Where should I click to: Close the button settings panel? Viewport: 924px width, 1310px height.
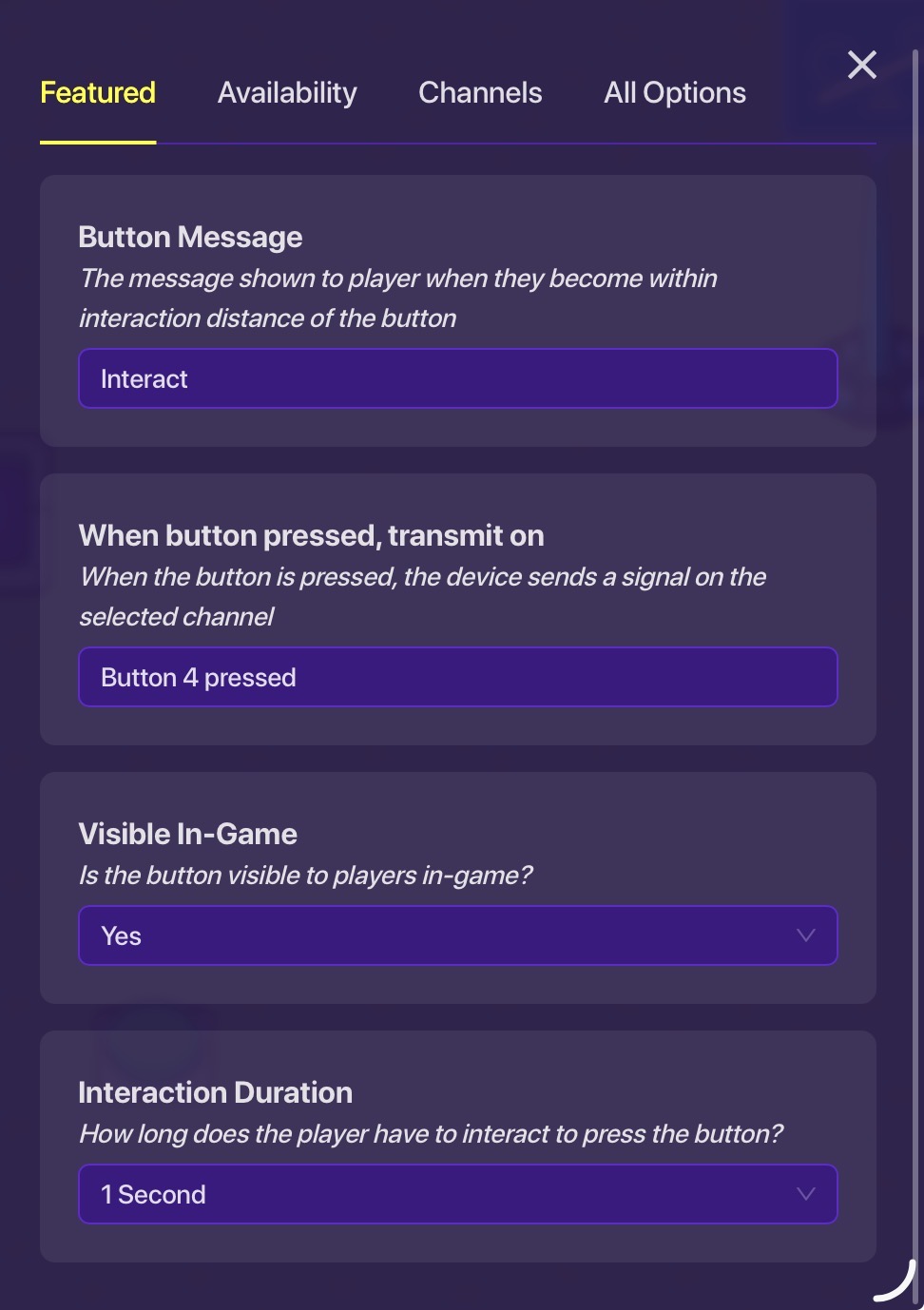[861, 65]
